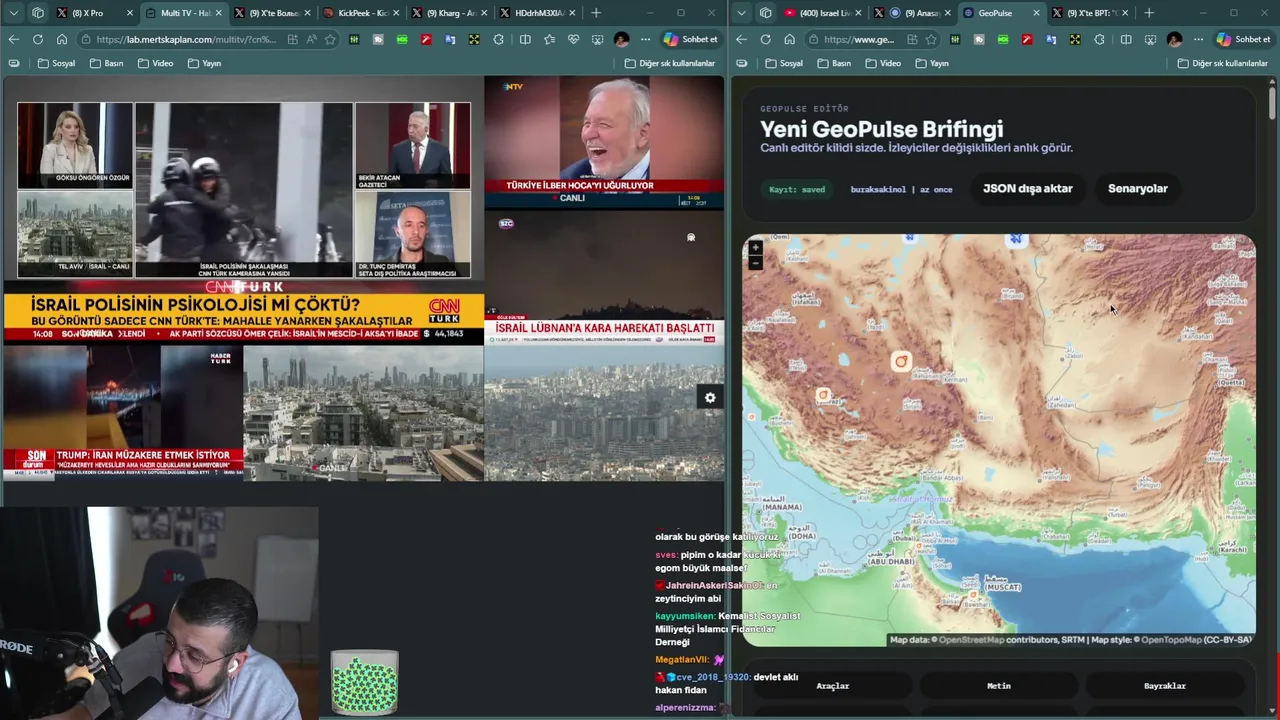Open settings gear on Multi TV video

pos(710,398)
